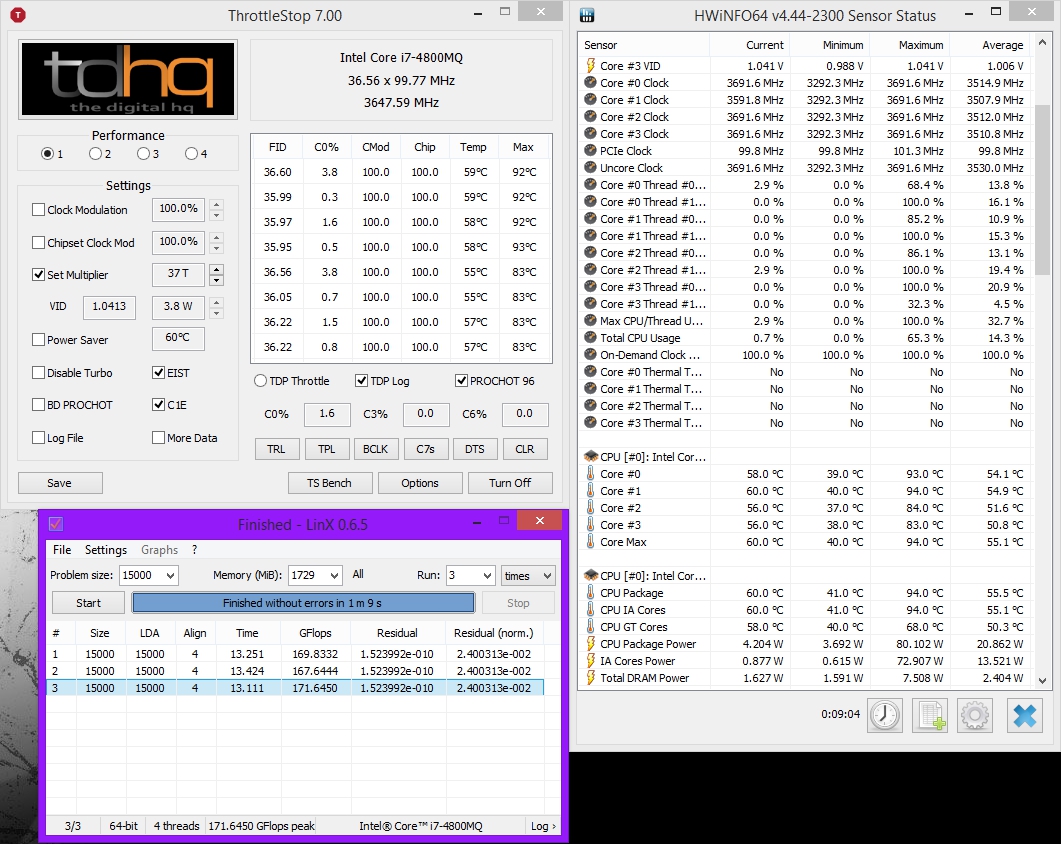Open LinX Graphs menu
This screenshot has height=844, width=1061.
pyautogui.click(x=159, y=550)
